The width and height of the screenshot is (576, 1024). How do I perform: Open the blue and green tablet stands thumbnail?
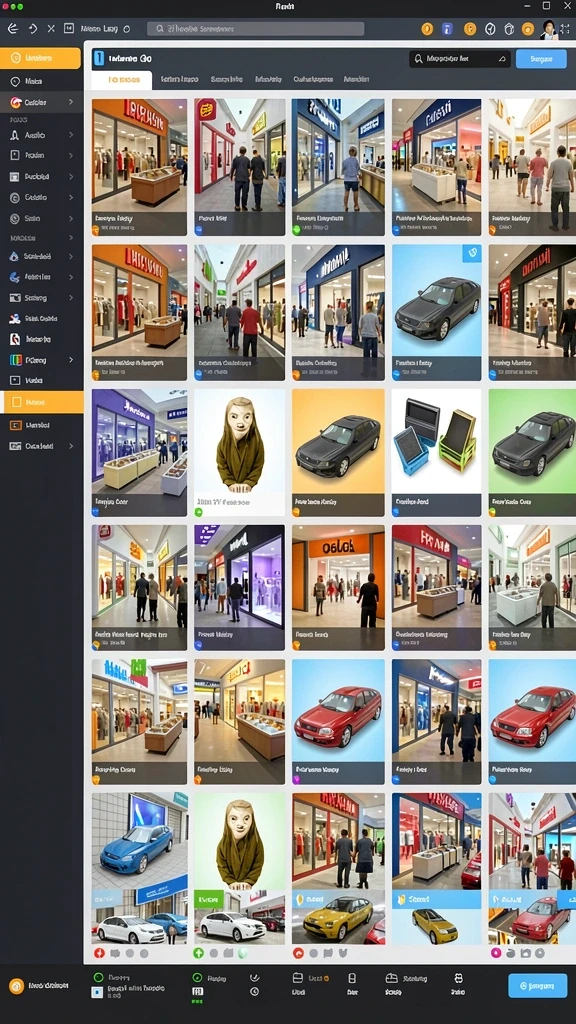436,453
